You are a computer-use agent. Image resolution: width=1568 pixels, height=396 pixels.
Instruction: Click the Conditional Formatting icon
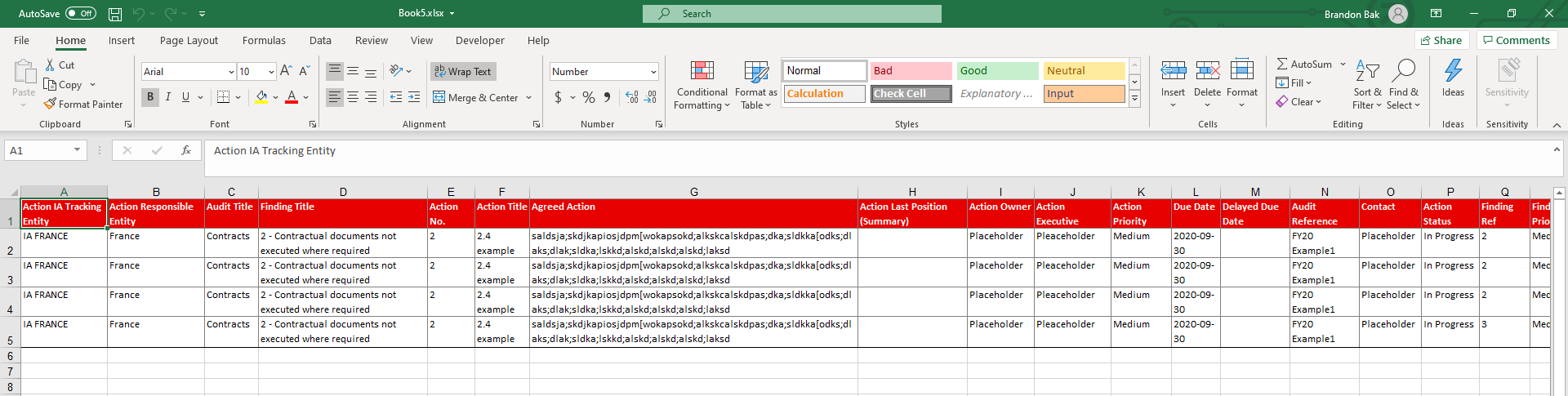coord(702,71)
